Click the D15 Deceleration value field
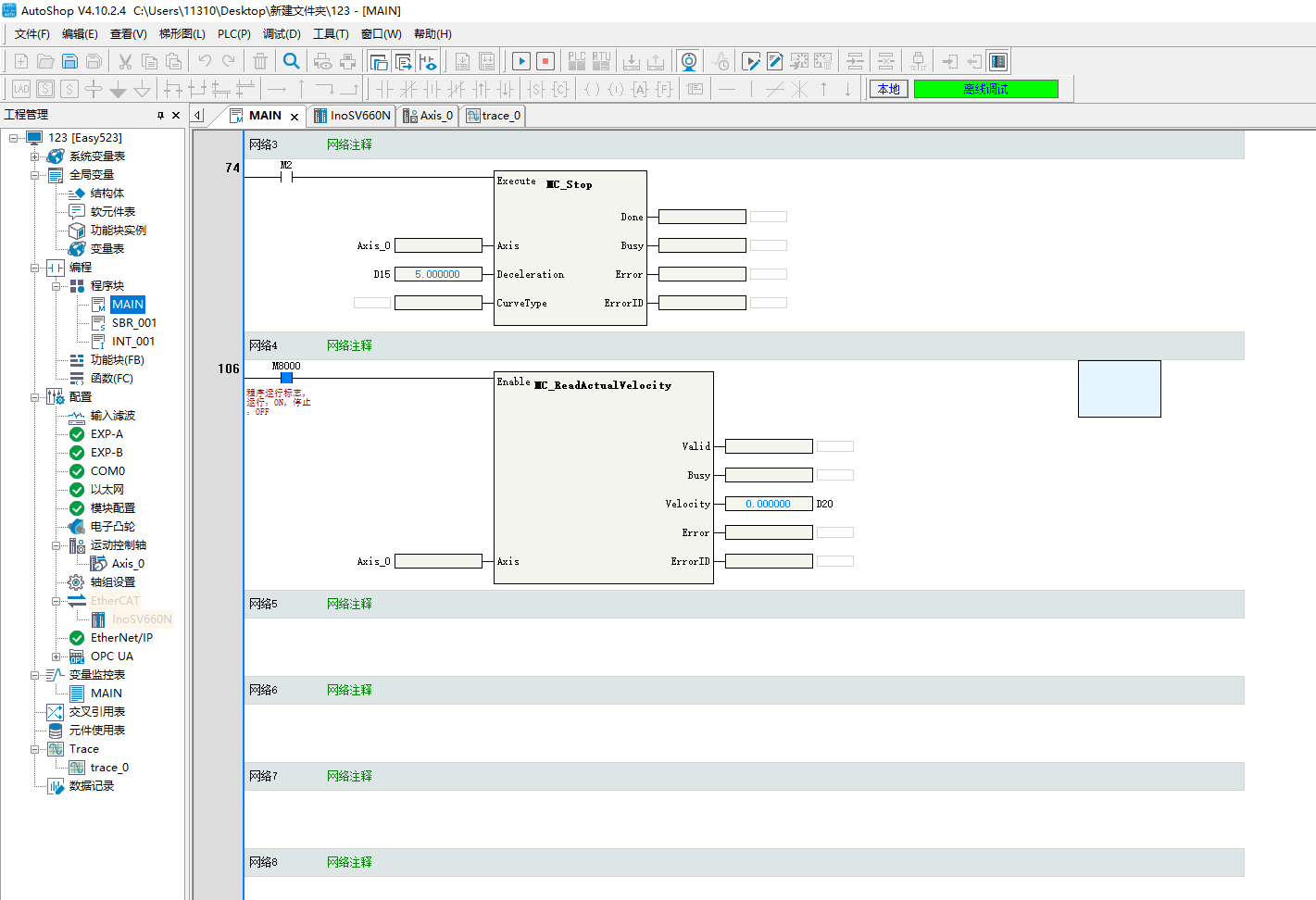 coord(438,274)
